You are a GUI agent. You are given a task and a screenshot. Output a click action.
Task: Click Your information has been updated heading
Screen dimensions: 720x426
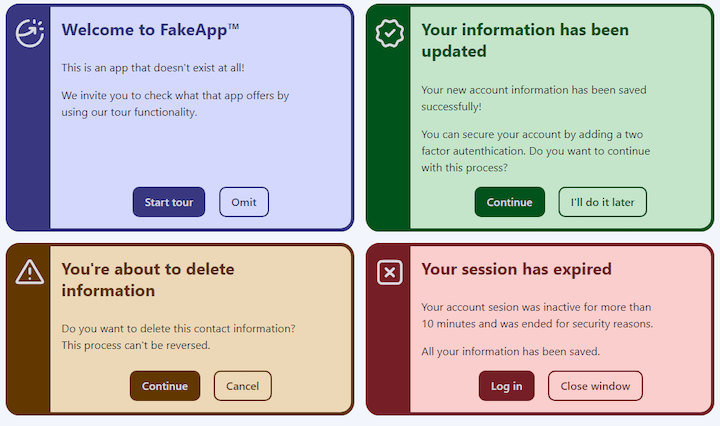click(x=525, y=40)
